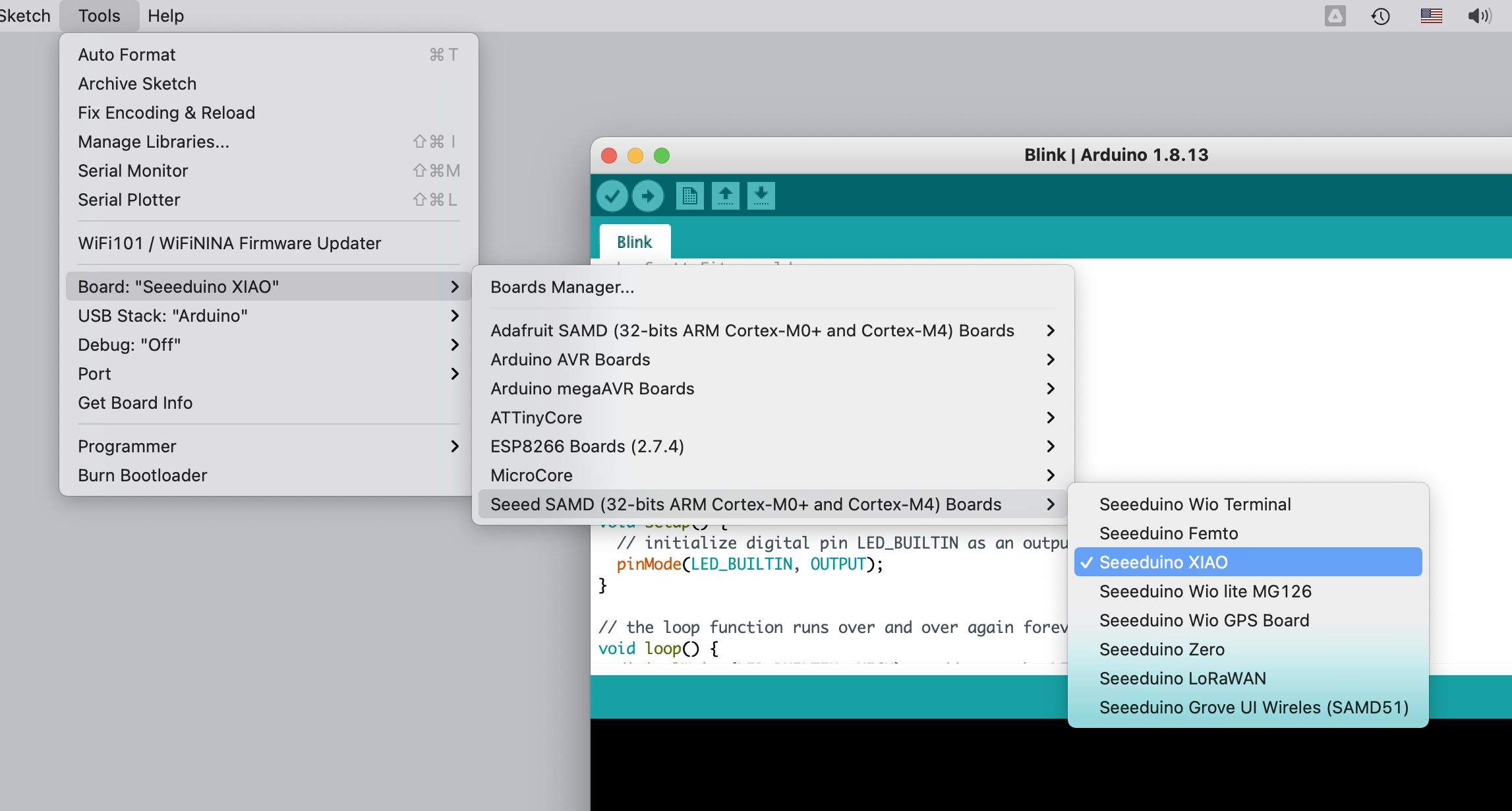
Task: Expand Seeed SAMD Boards submenu
Action: 772,504
